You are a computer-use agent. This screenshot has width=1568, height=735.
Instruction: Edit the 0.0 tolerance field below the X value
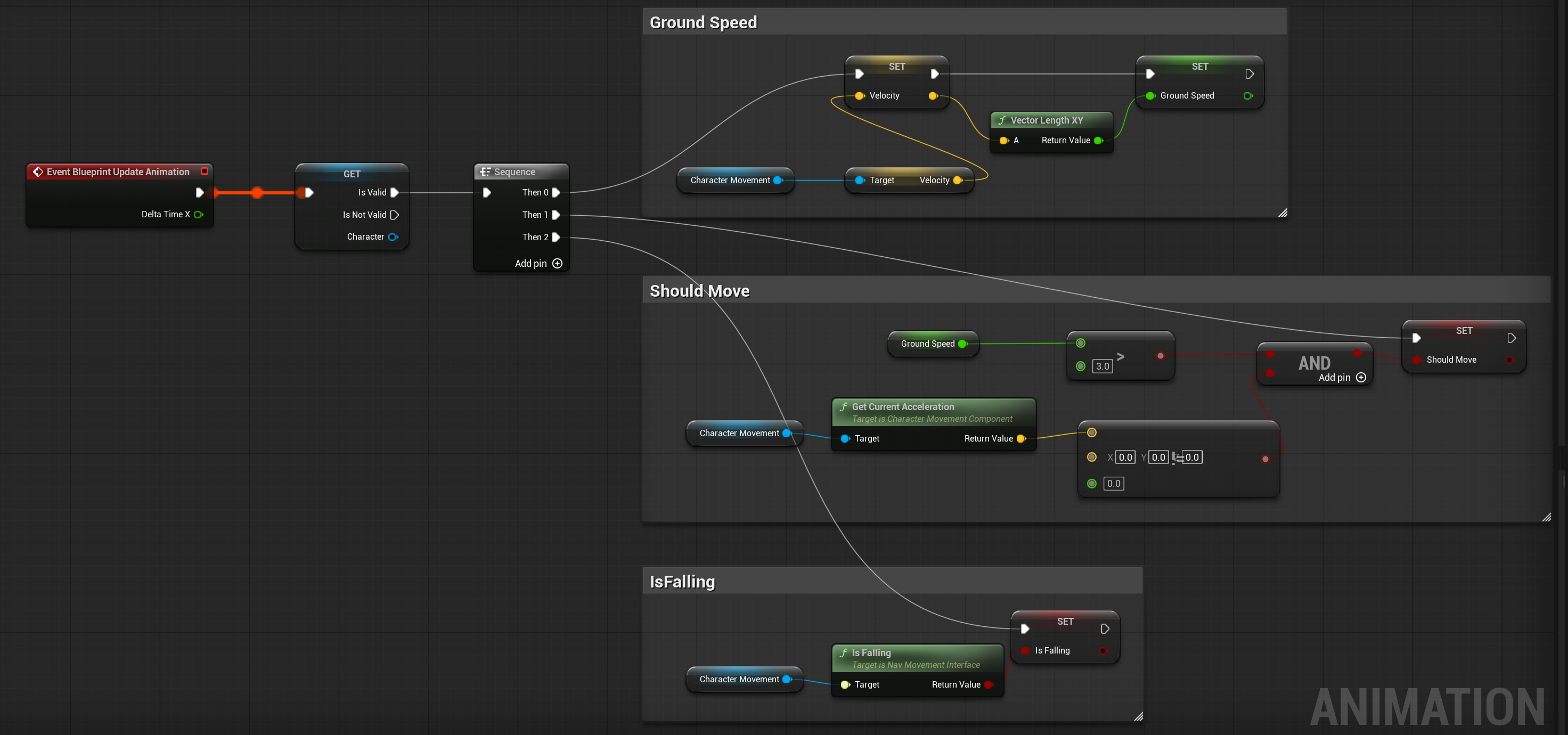(1113, 484)
